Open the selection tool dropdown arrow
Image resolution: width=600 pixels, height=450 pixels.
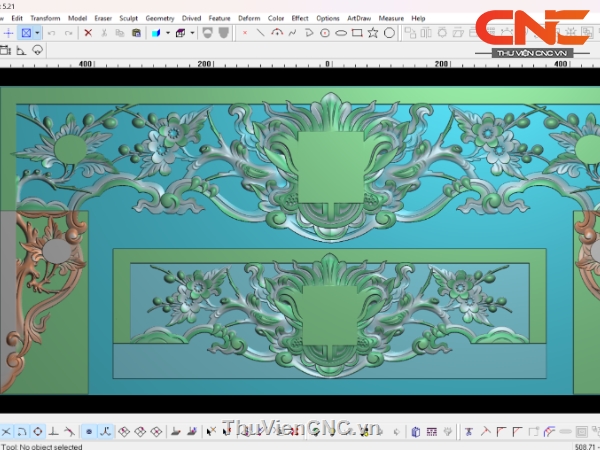[x=38, y=33]
